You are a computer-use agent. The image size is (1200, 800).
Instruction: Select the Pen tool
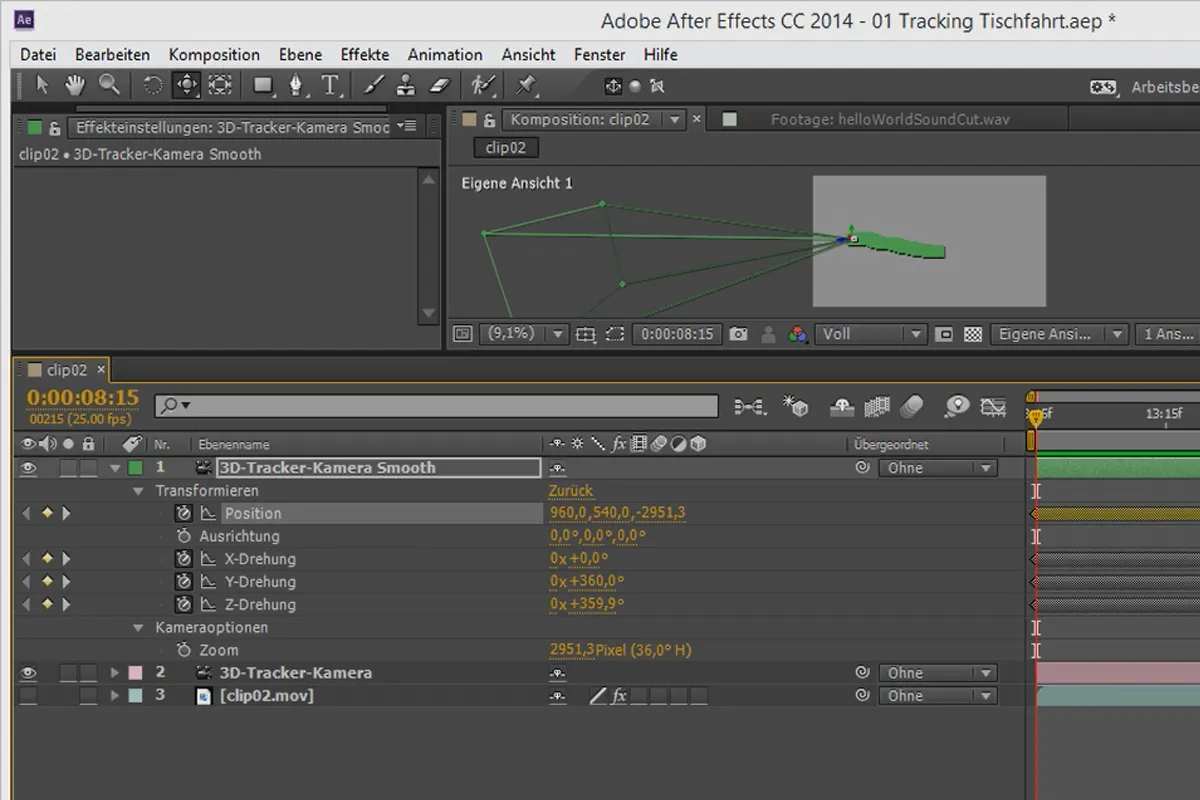tap(297, 85)
